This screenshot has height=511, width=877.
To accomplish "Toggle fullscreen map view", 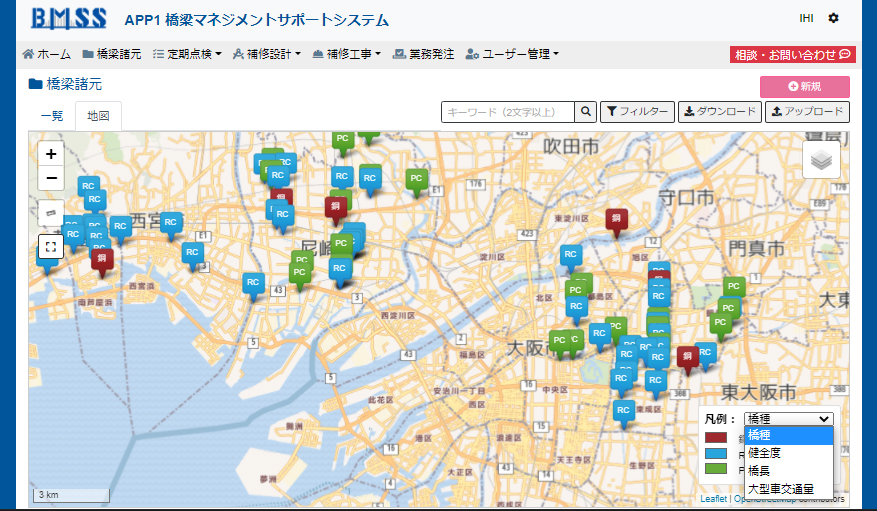I will (52, 245).
